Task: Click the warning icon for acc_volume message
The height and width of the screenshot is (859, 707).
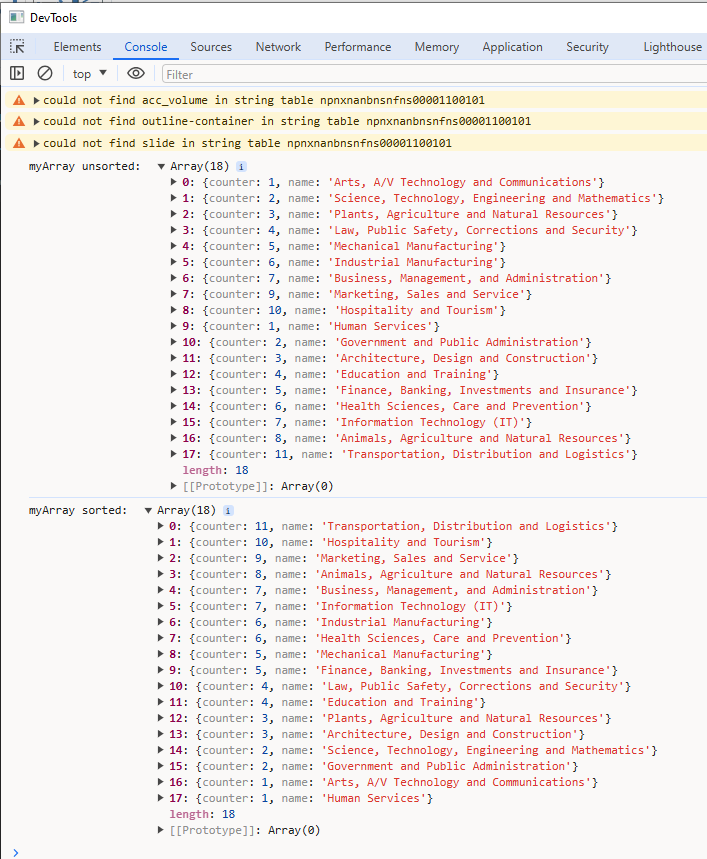Action: 18,100
